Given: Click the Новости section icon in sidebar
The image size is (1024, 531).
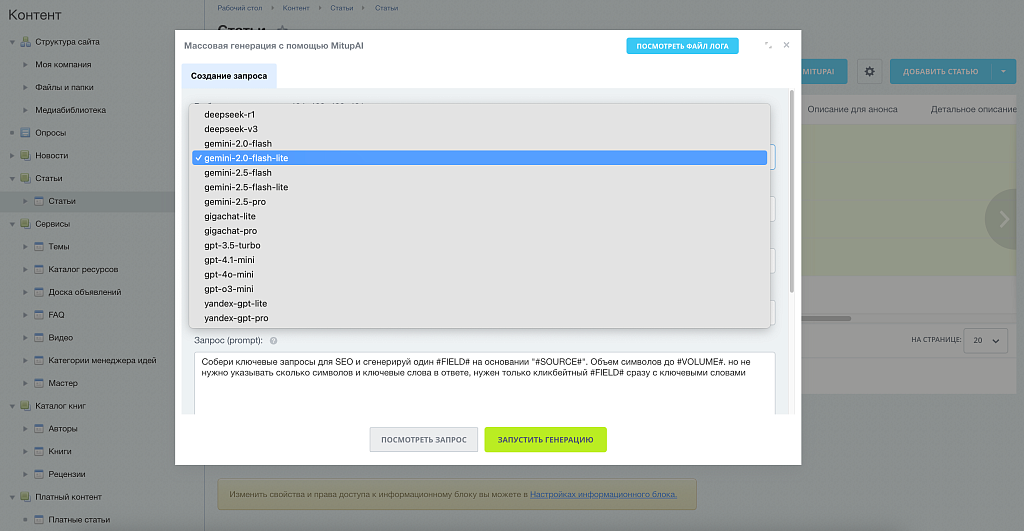Looking at the screenshot, I should click(25, 156).
